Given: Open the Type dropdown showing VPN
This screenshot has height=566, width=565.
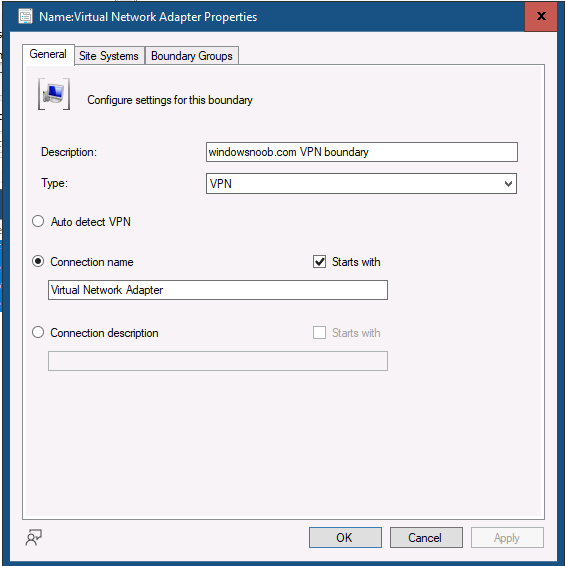Looking at the screenshot, I should (x=361, y=184).
